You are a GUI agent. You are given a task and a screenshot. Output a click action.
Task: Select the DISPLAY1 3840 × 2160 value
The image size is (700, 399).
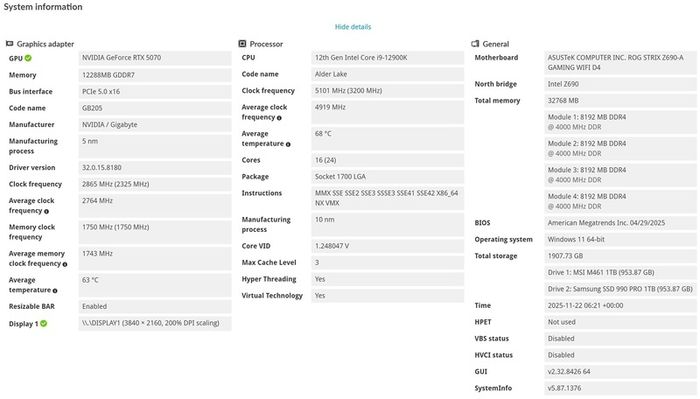(x=155, y=323)
